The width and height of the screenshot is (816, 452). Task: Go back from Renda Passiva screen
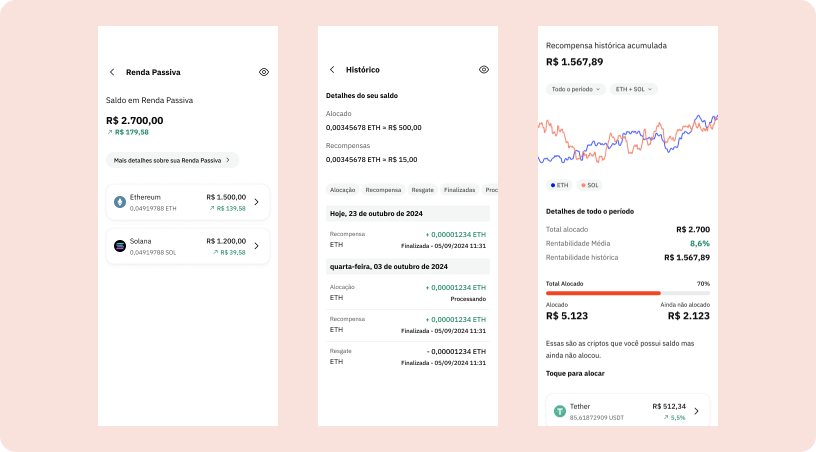click(112, 72)
